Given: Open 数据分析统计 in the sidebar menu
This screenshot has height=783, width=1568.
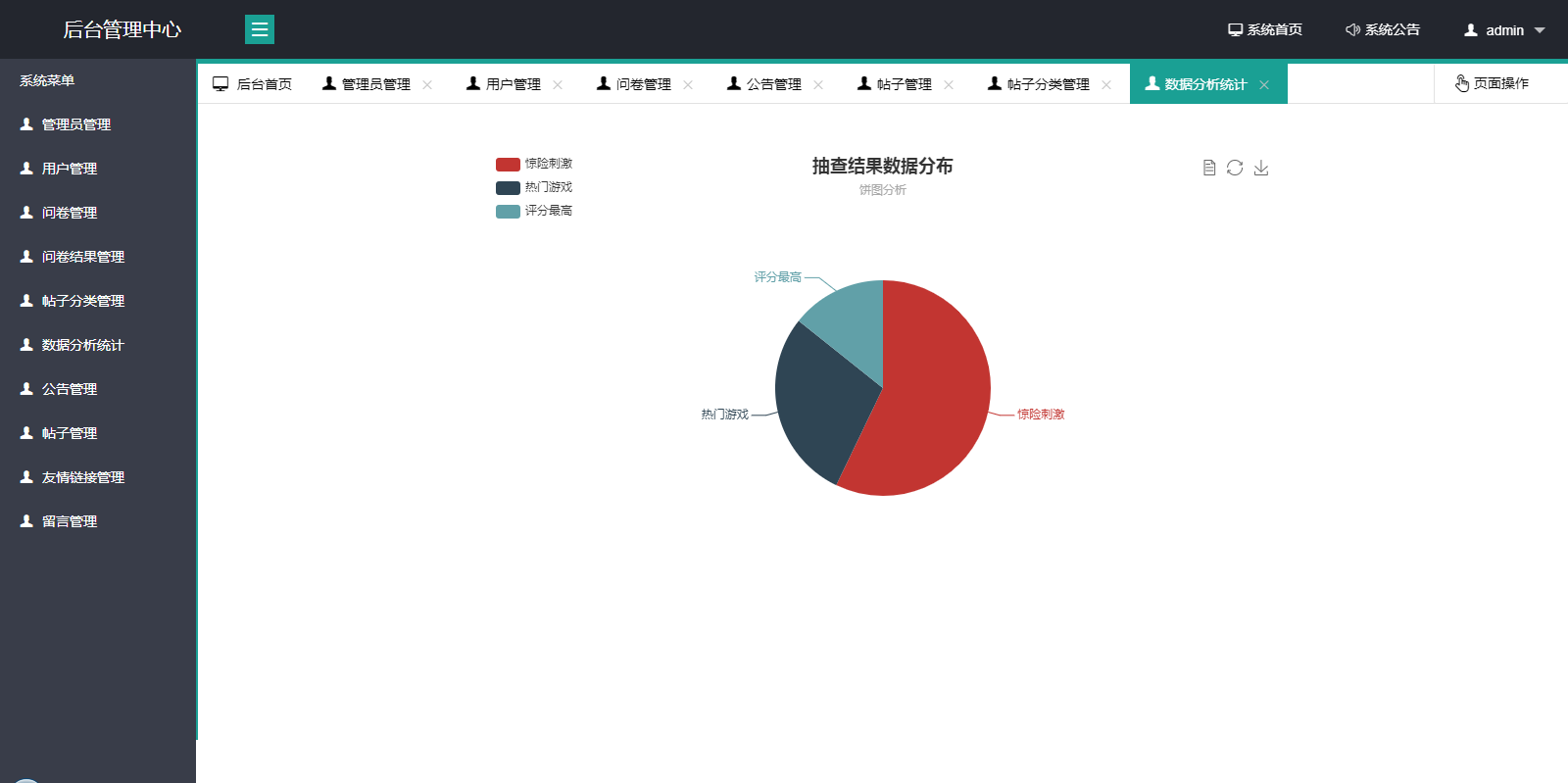Looking at the screenshot, I should (x=98, y=345).
